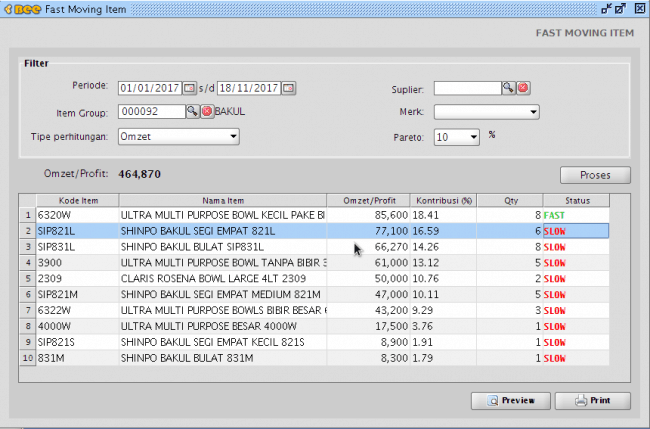Select item code 3900 cell

[x=78, y=263]
